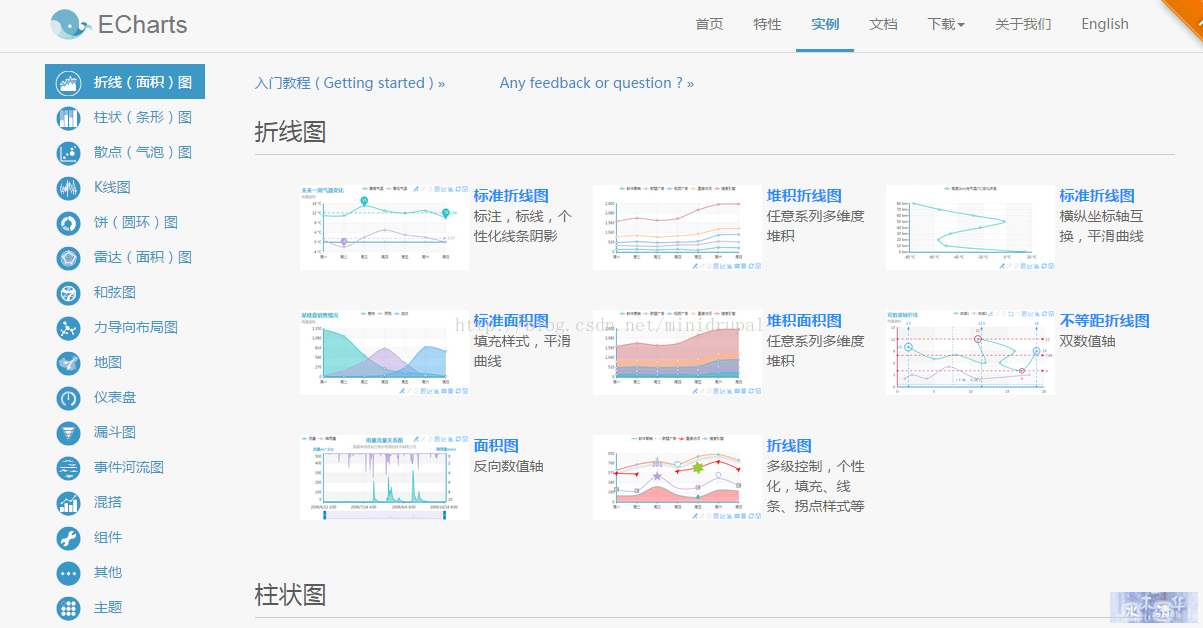This screenshot has width=1203, height=628.
Task: Select the 漏斗图 funnel icon
Action: [x=69, y=433]
